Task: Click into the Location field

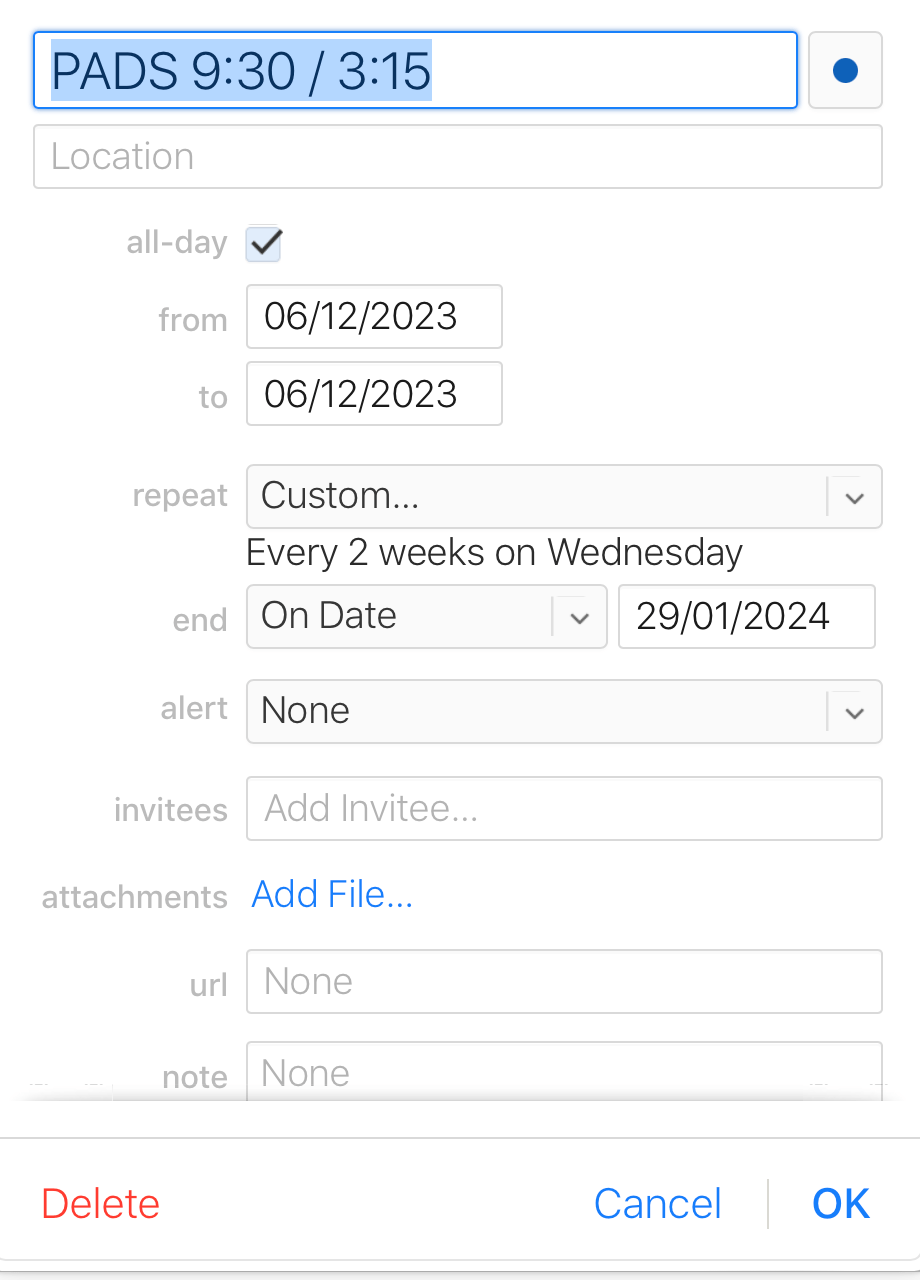Action: click(457, 157)
